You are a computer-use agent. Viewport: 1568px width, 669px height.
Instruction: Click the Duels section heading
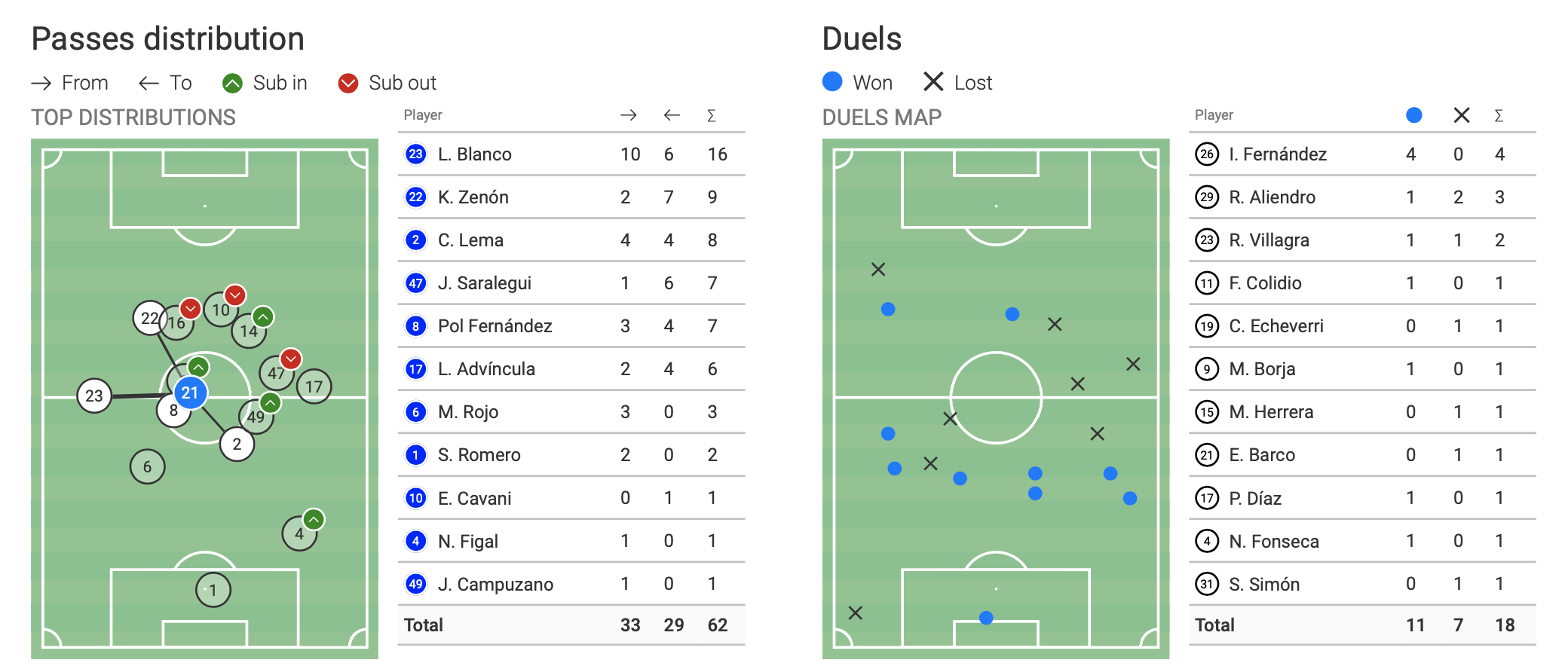click(x=862, y=39)
